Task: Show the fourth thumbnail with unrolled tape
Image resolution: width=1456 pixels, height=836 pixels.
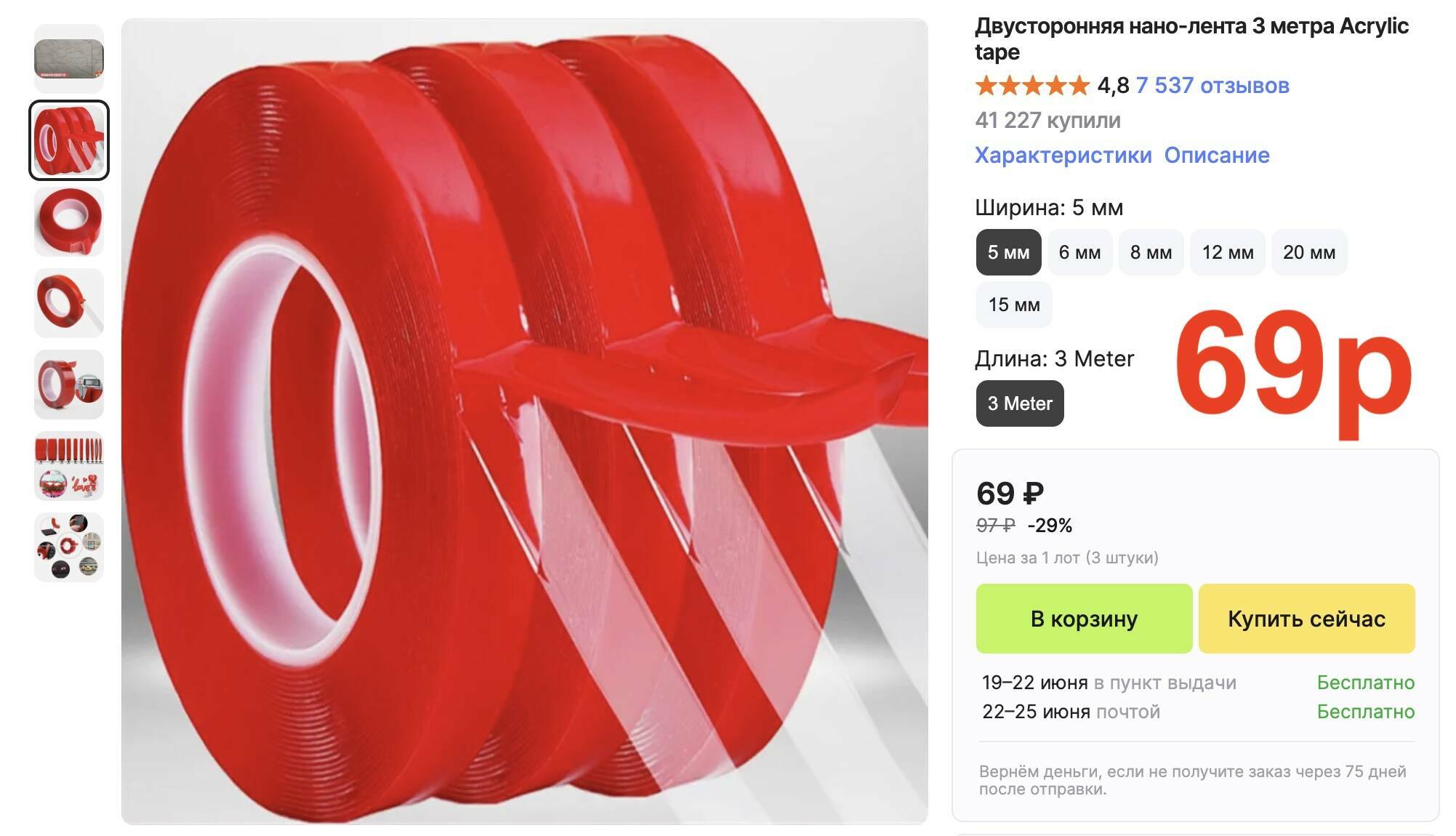Action: click(x=69, y=303)
